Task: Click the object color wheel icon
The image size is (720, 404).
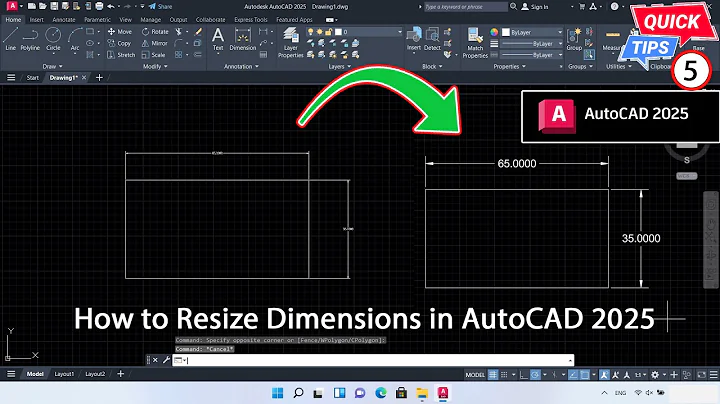Action: click(x=494, y=32)
